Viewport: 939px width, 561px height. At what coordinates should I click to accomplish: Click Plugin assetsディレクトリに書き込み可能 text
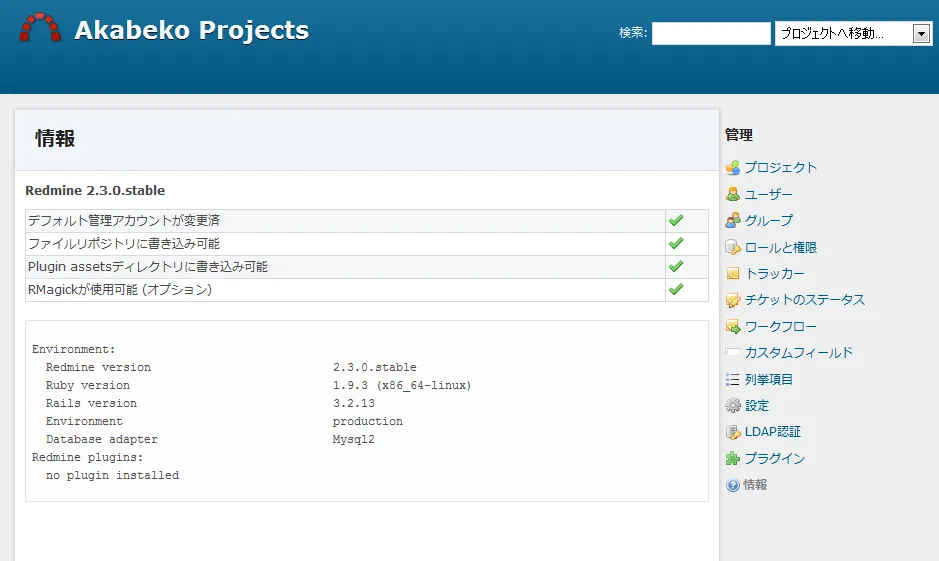tap(147, 266)
